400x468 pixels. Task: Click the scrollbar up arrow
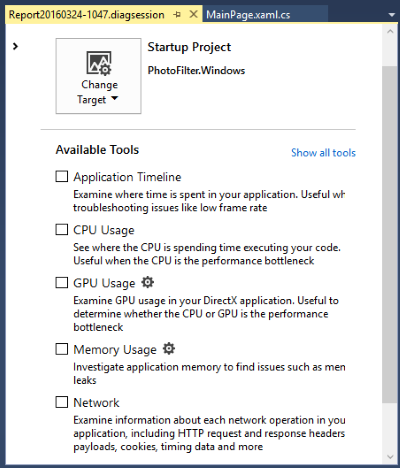390,32
